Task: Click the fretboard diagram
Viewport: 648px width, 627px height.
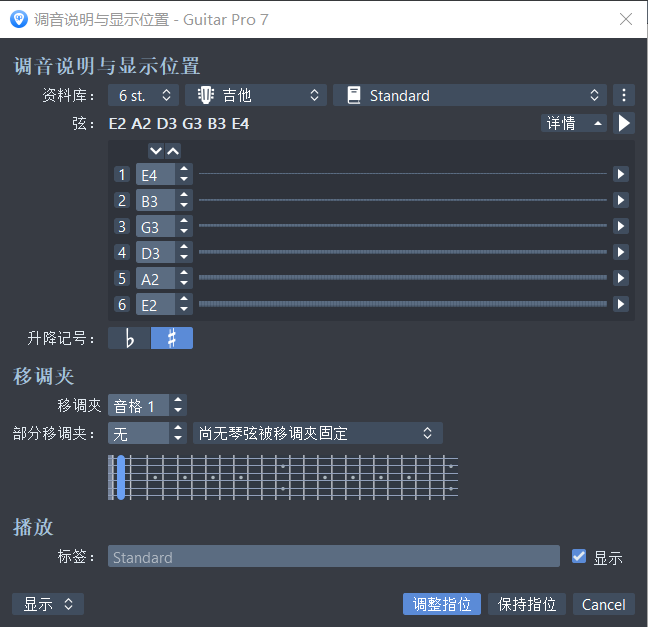Action: 283,477
